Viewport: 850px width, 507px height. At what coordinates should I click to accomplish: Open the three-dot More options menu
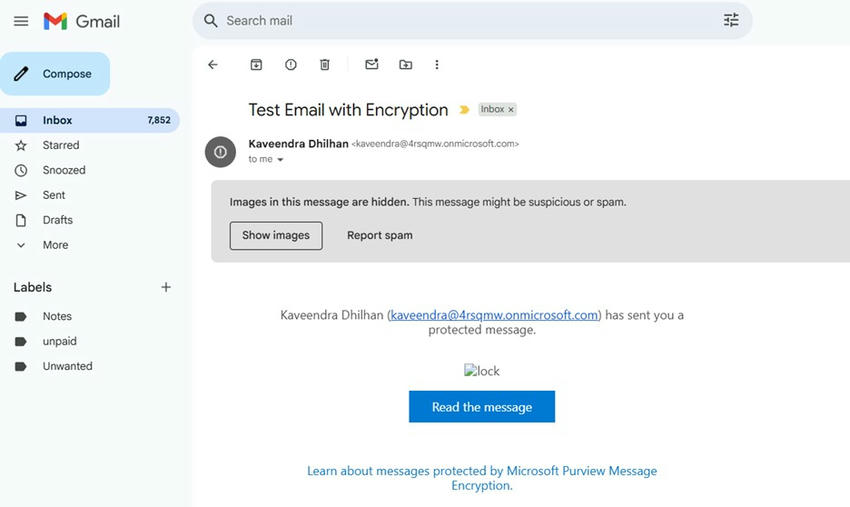[x=437, y=65]
